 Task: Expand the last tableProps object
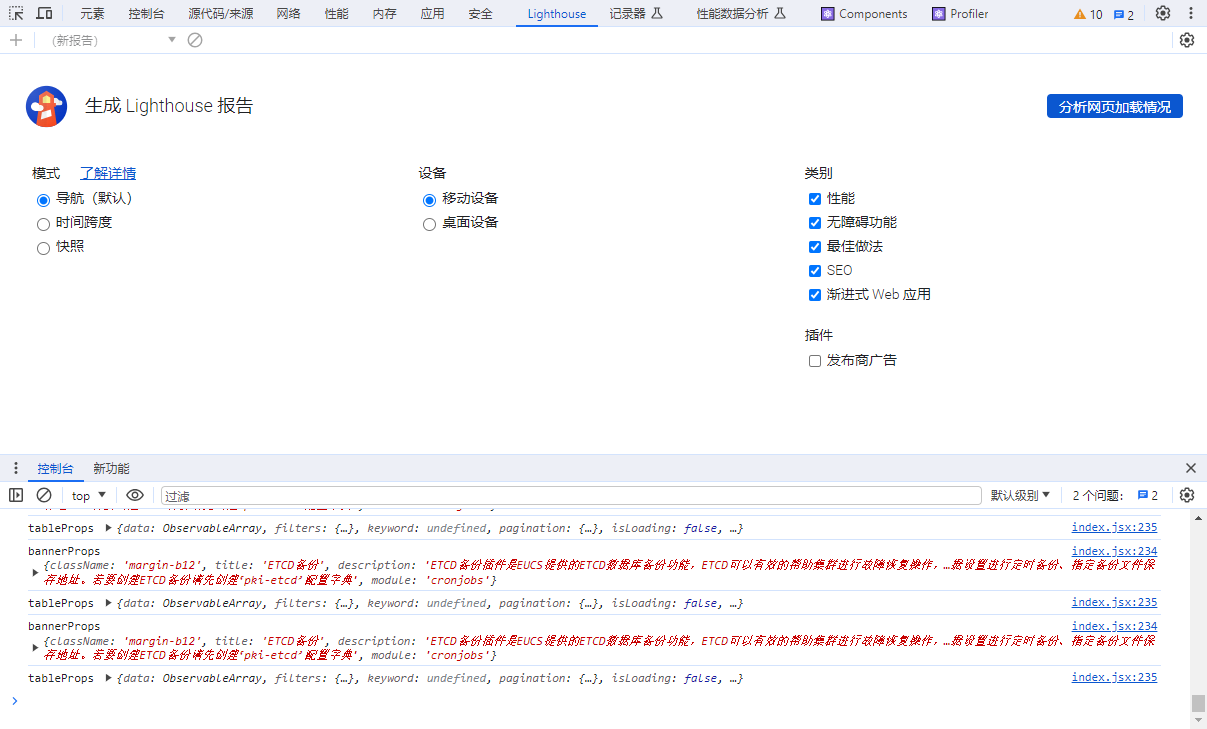point(108,678)
